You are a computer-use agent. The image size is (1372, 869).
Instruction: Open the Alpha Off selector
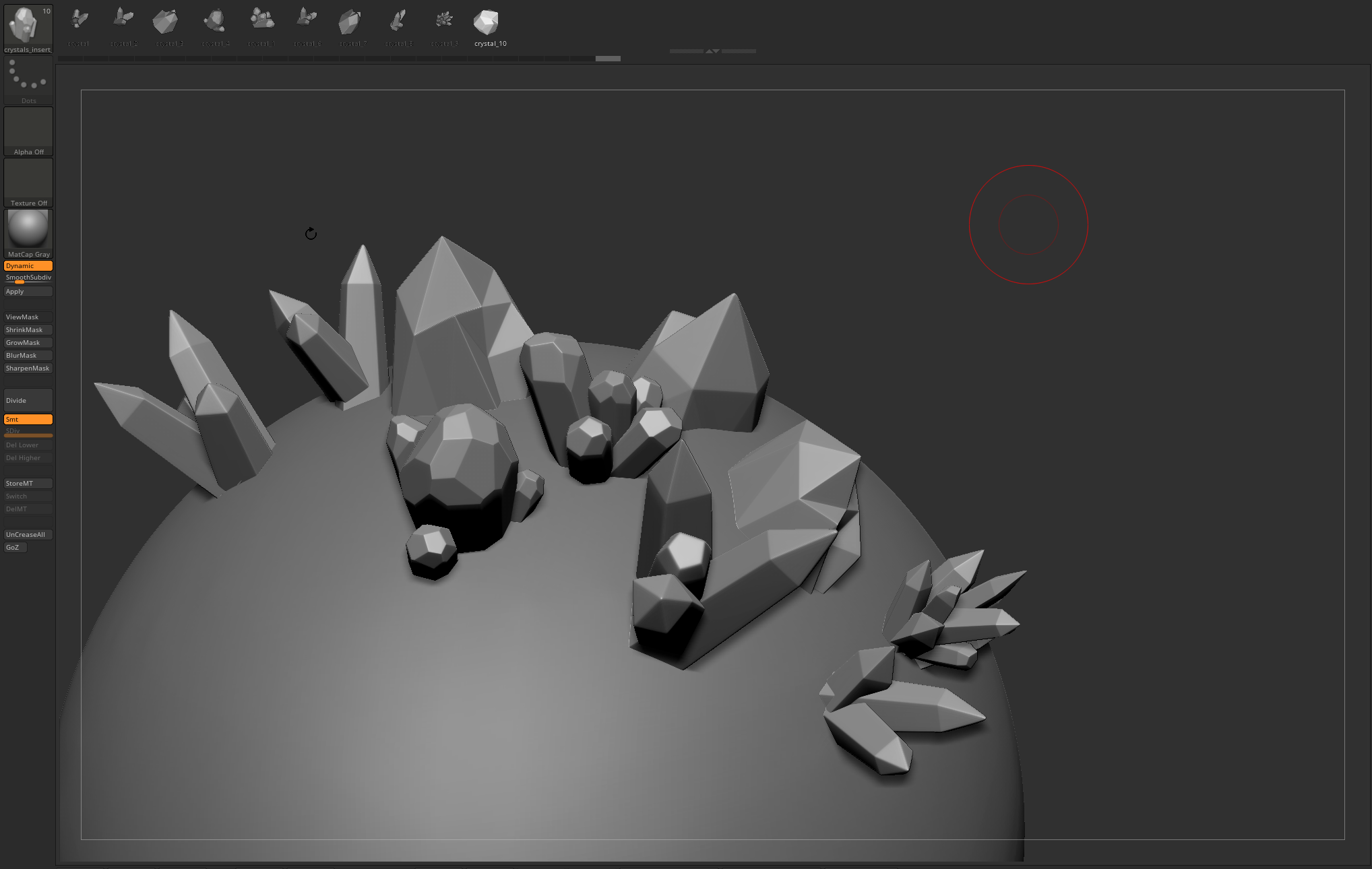[x=28, y=131]
